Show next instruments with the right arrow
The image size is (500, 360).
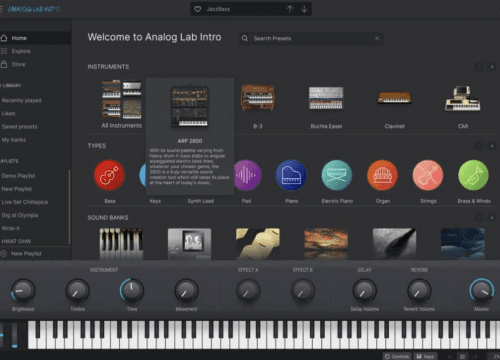pos(492,67)
